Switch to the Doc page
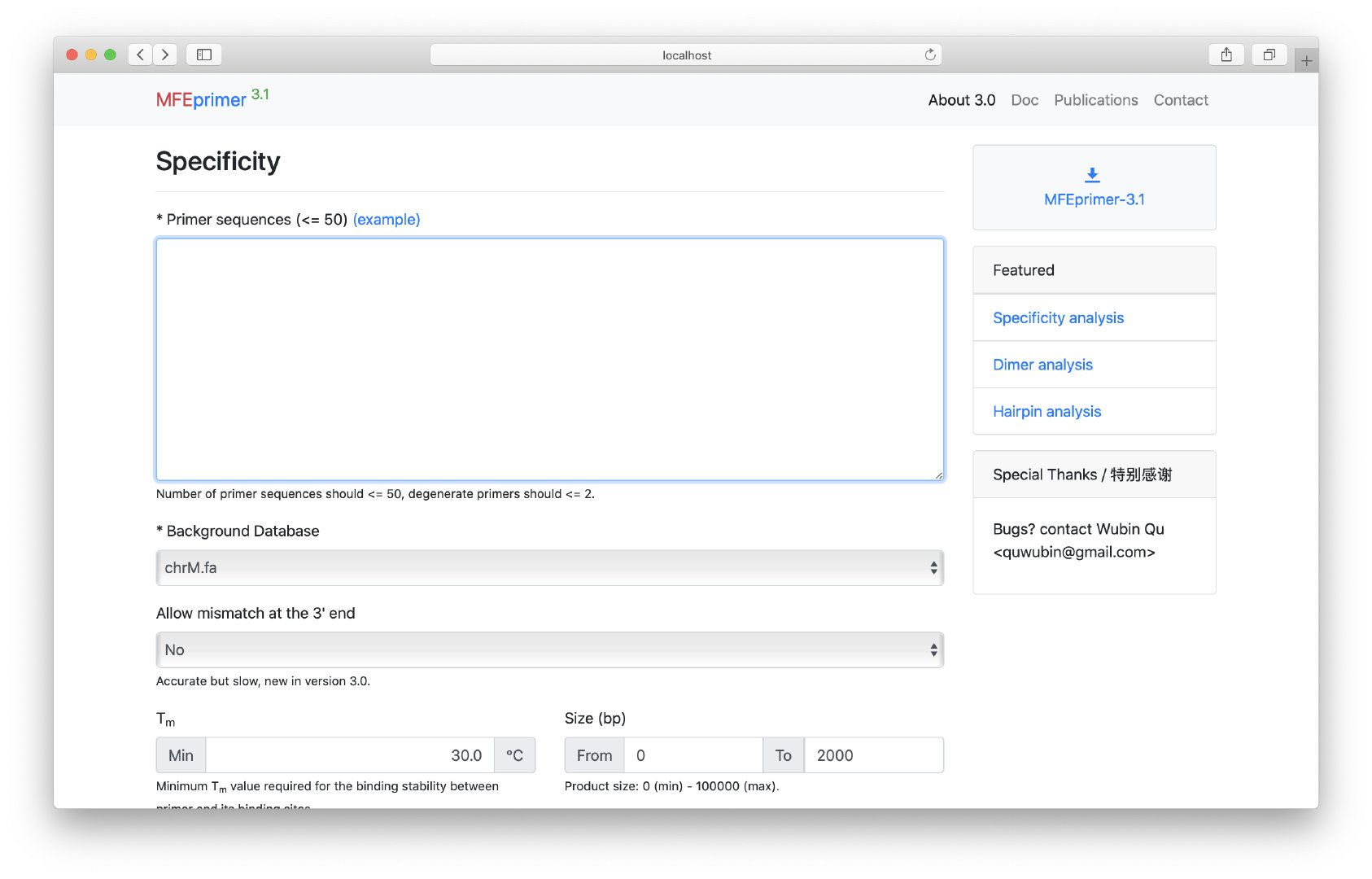The width and height of the screenshot is (1372, 879). pos(1025,100)
